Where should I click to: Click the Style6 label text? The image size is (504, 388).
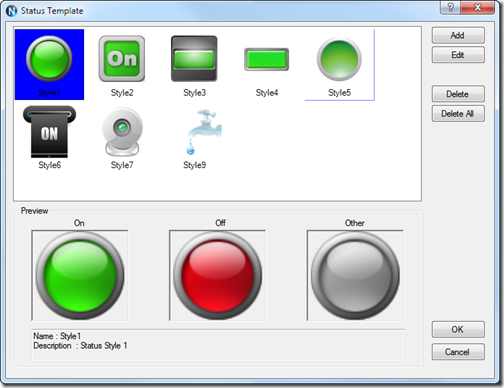49,165
